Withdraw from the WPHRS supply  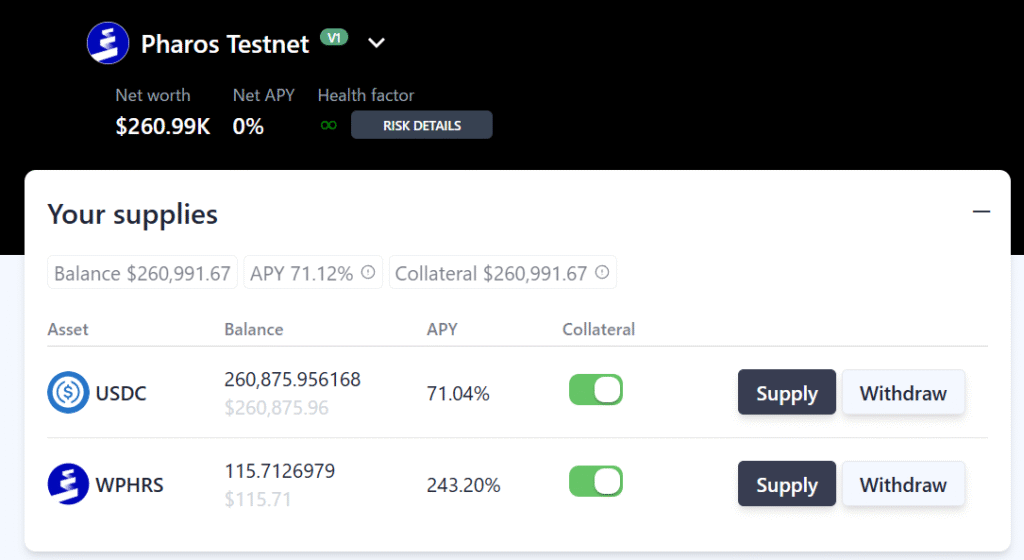click(903, 485)
